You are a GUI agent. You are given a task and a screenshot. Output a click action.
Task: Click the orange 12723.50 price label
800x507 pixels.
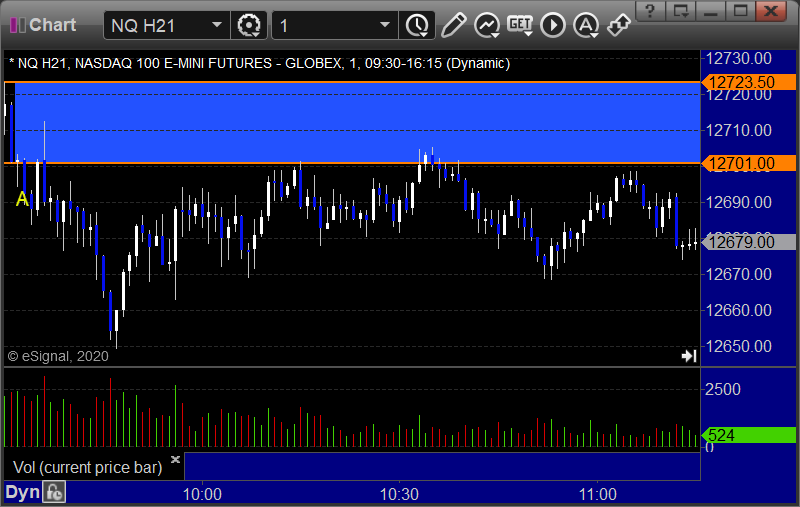coord(748,82)
